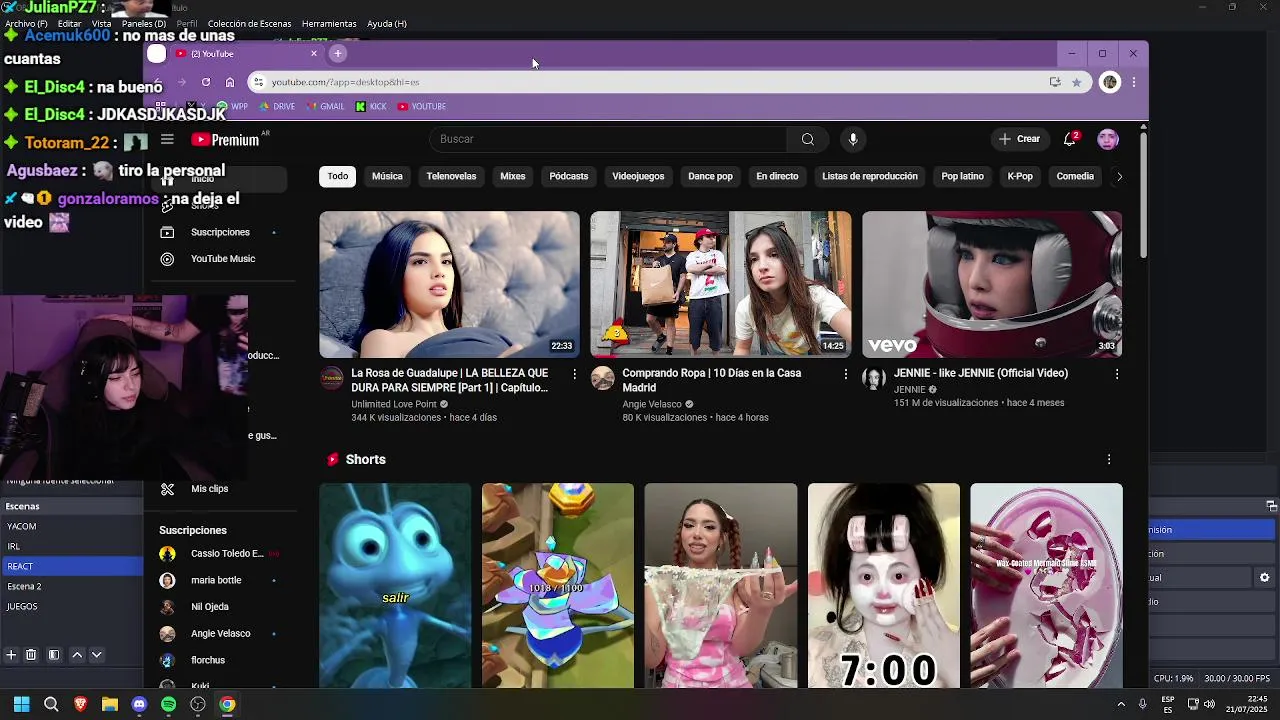Open the Shorts section three-dot menu
The width and height of the screenshot is (1280, 720).
(x=1108, y=459)
